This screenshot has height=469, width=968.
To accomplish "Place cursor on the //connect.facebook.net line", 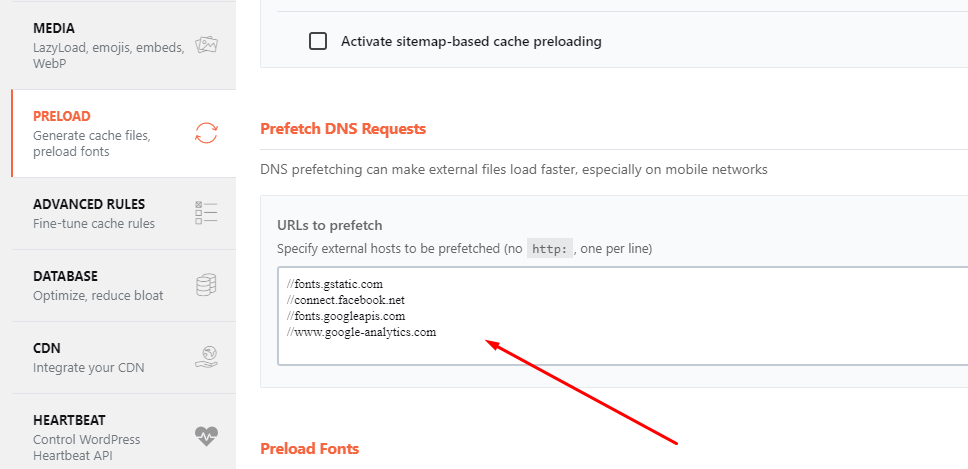I will point(345,300).
